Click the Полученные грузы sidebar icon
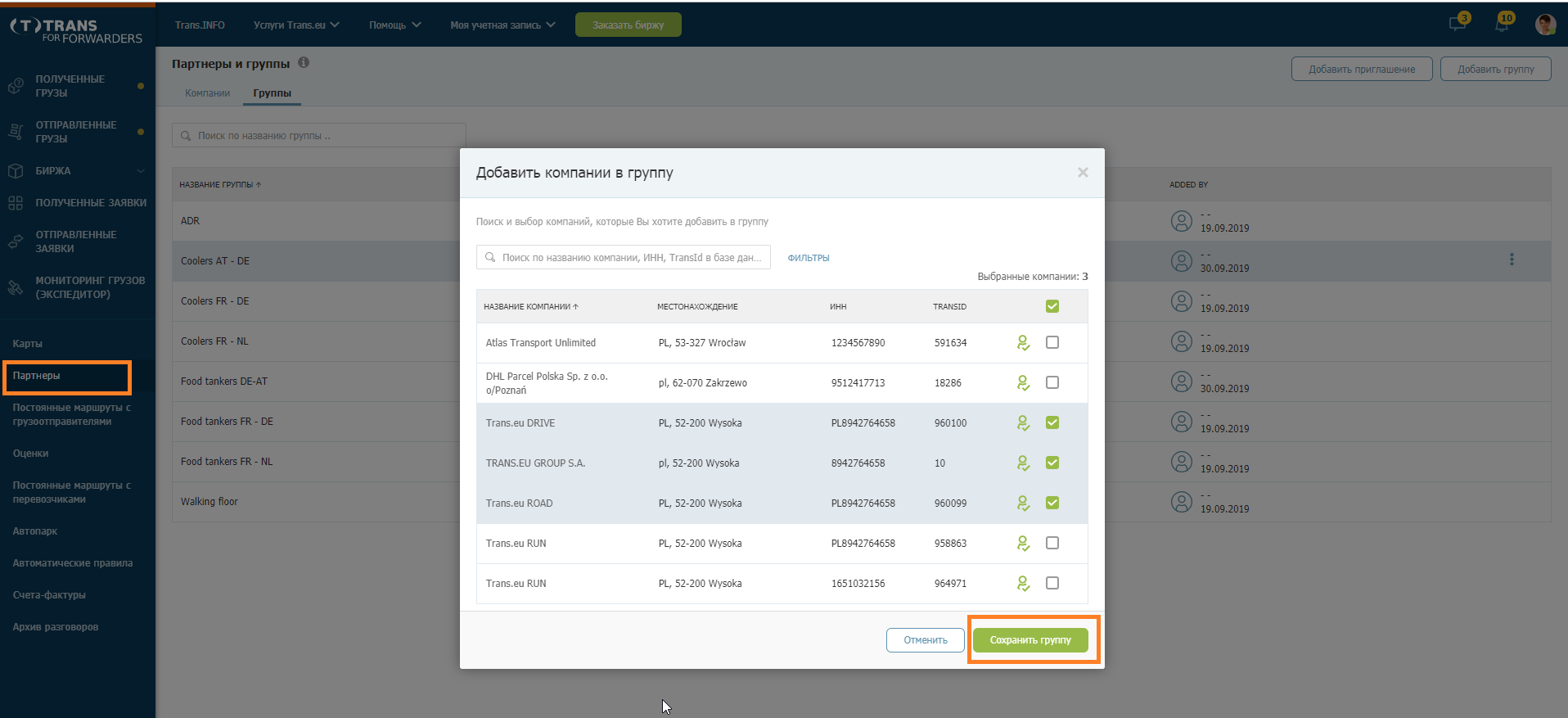This screenshot has height=718, width=1568. point(16,85)
